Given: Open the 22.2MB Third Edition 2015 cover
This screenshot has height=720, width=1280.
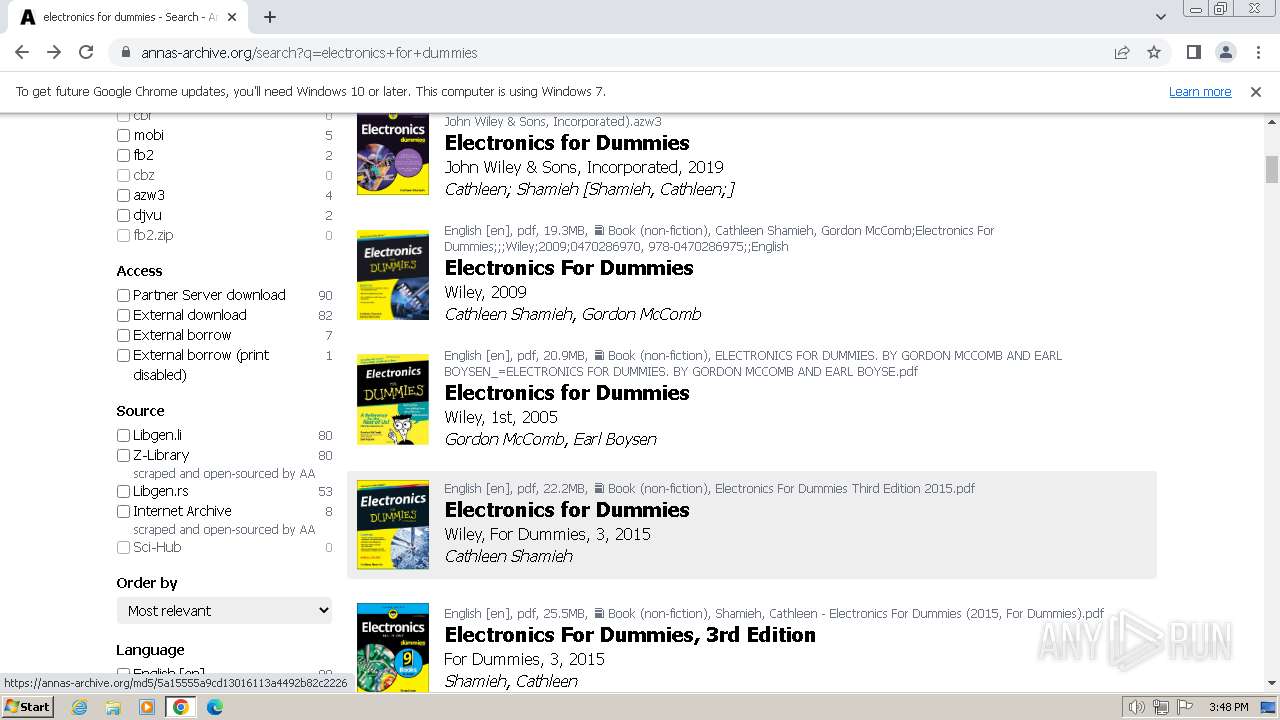Looking at the screenshot, I should [x=393, y=525].
